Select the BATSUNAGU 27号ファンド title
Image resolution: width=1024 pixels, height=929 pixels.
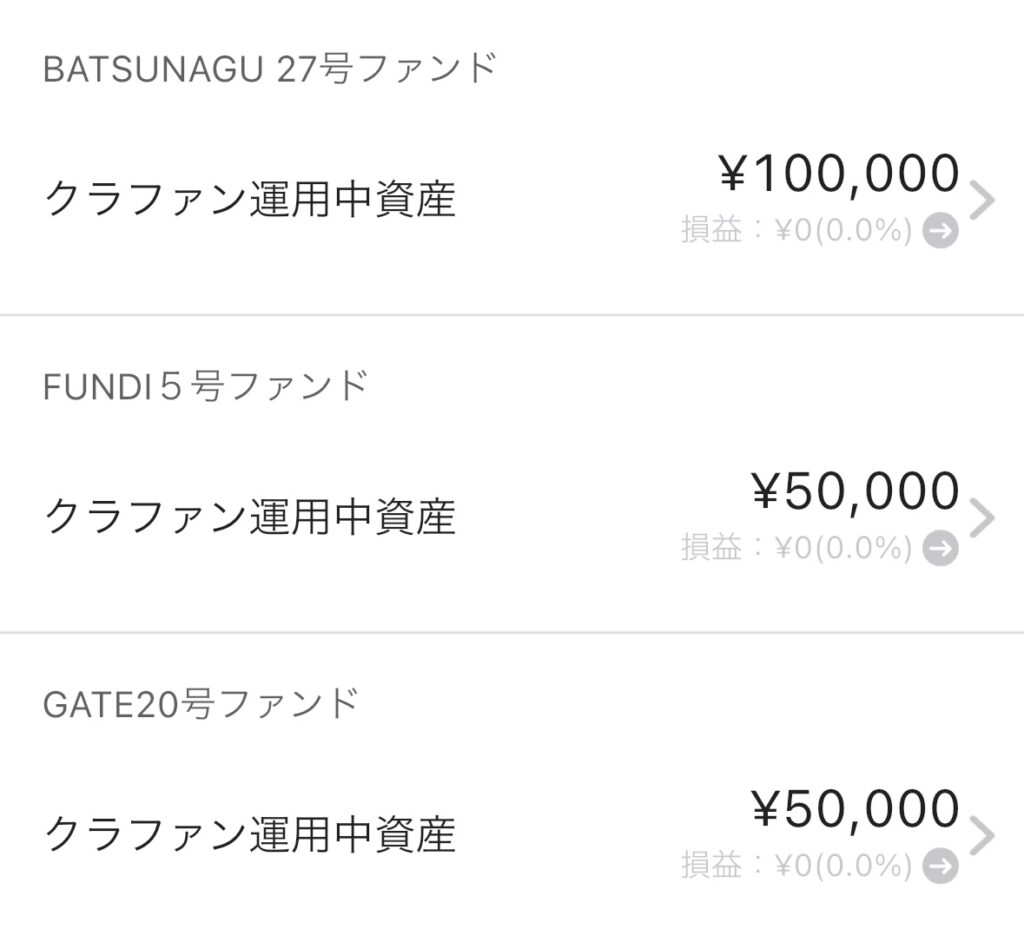270,70
